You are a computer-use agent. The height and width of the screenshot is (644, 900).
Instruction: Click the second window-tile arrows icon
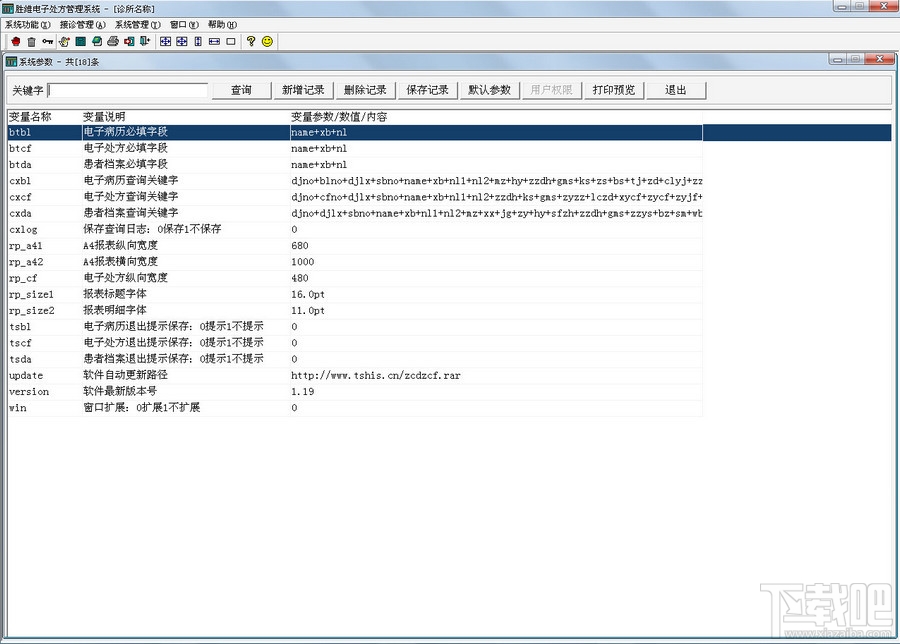(x=181, y=41)
